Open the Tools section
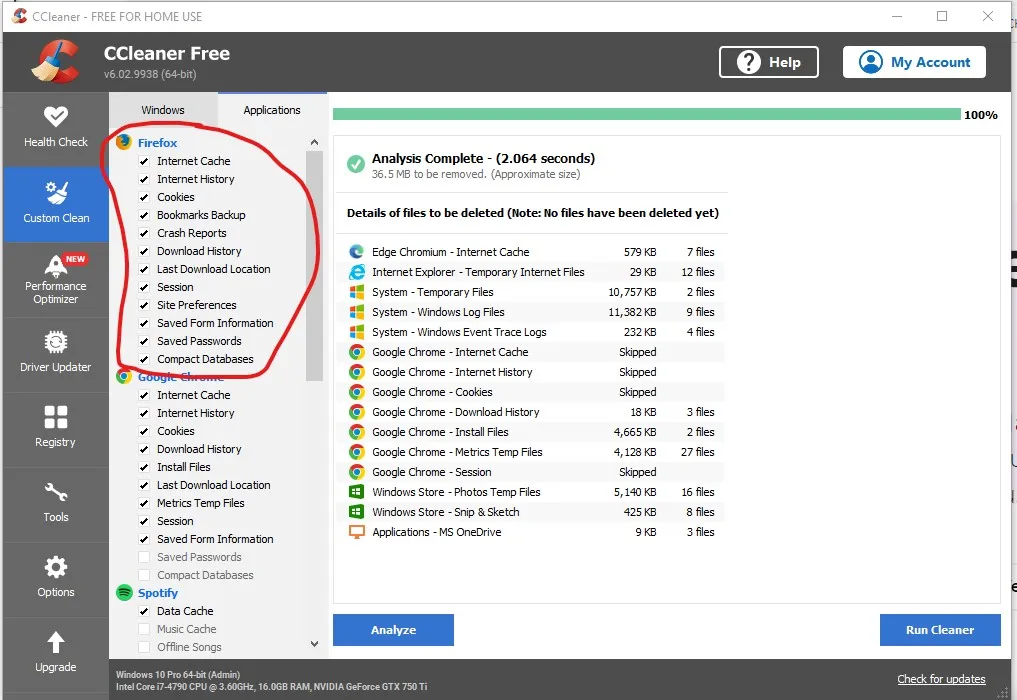The width and height of the screenshot is (1017, 700). [56, 503]
